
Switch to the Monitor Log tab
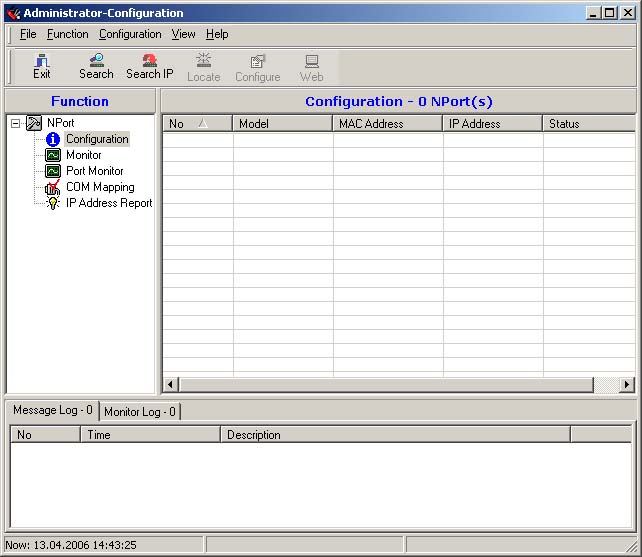(140, 411)
